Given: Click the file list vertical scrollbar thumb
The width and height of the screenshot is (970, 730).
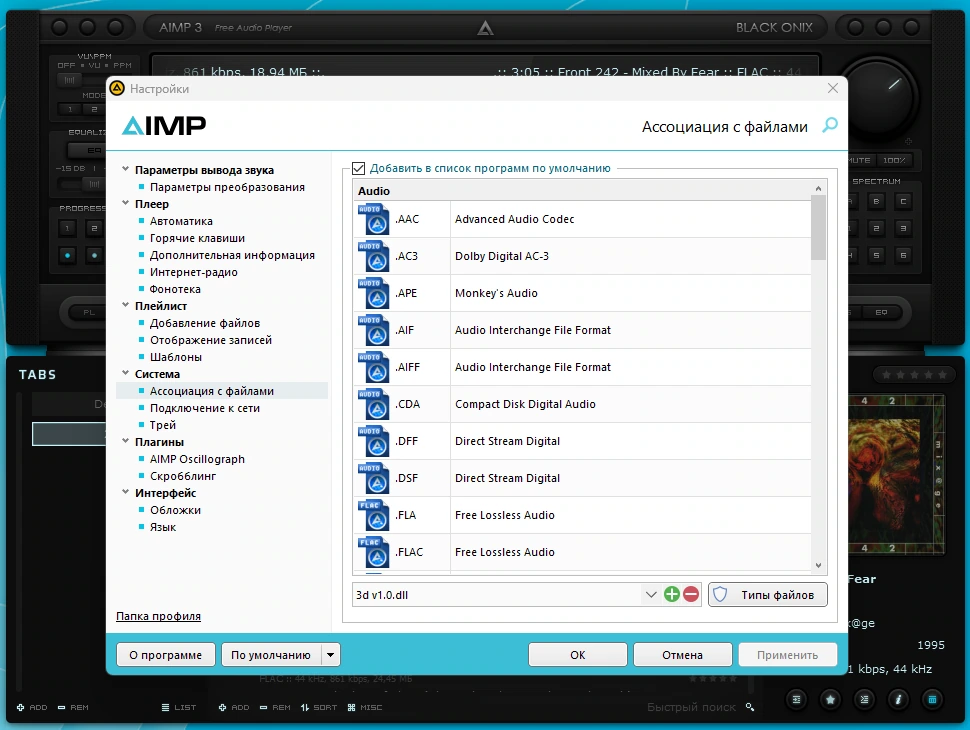Looking at the screenshot, I should 818,227.
